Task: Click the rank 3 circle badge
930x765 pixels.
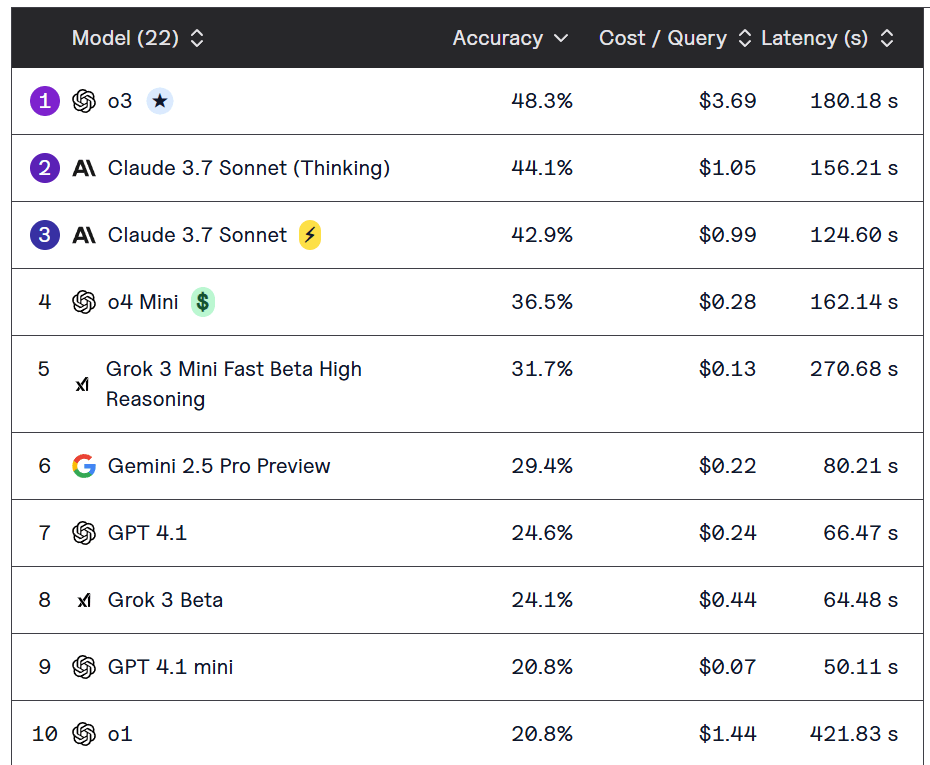Action: click(45, 235)
